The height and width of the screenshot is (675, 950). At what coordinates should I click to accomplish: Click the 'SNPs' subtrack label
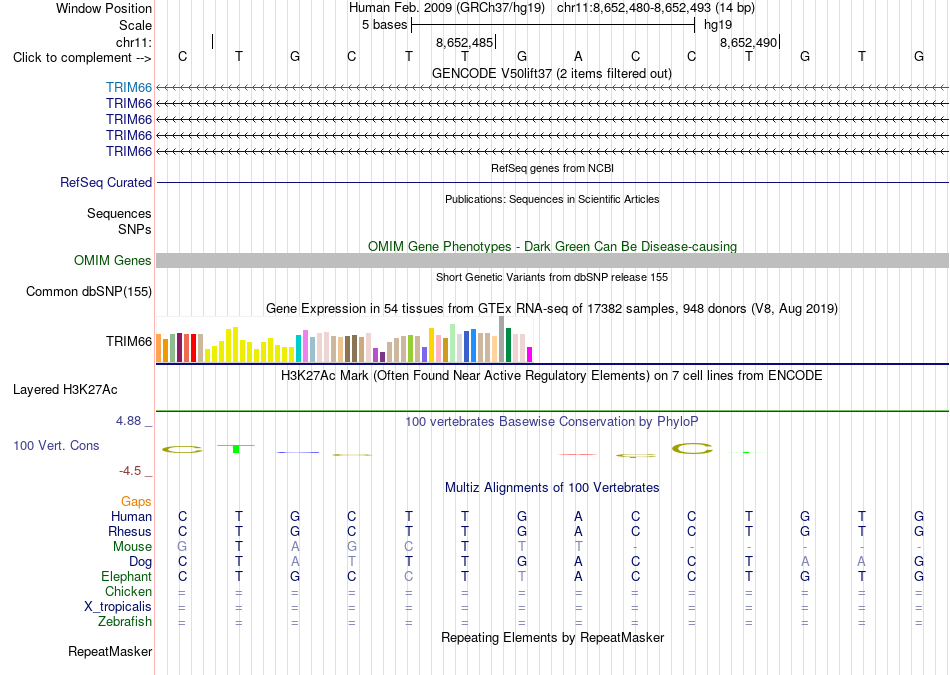135,230
